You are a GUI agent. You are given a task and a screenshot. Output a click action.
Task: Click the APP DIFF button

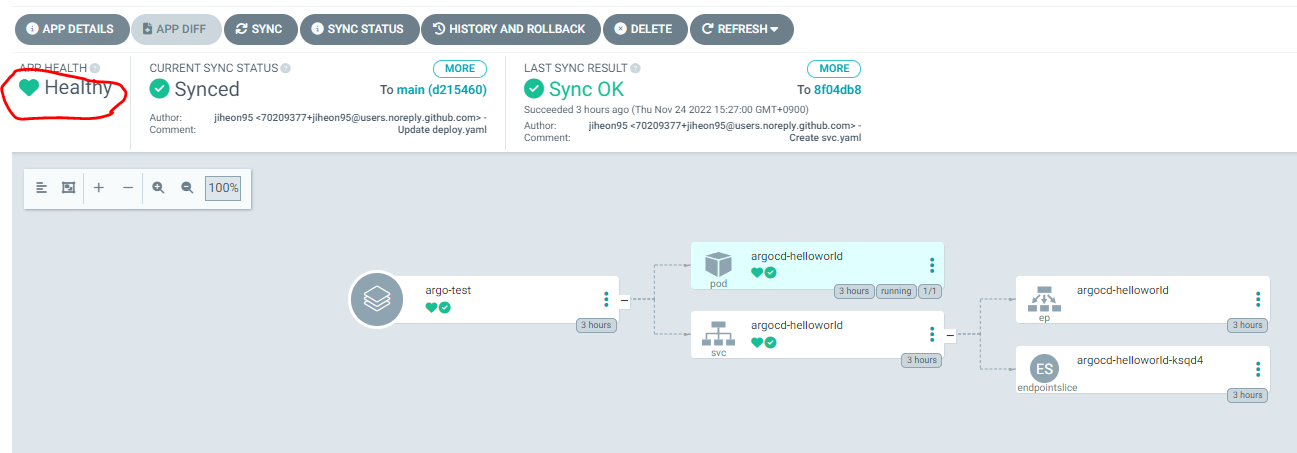(175, 29)
